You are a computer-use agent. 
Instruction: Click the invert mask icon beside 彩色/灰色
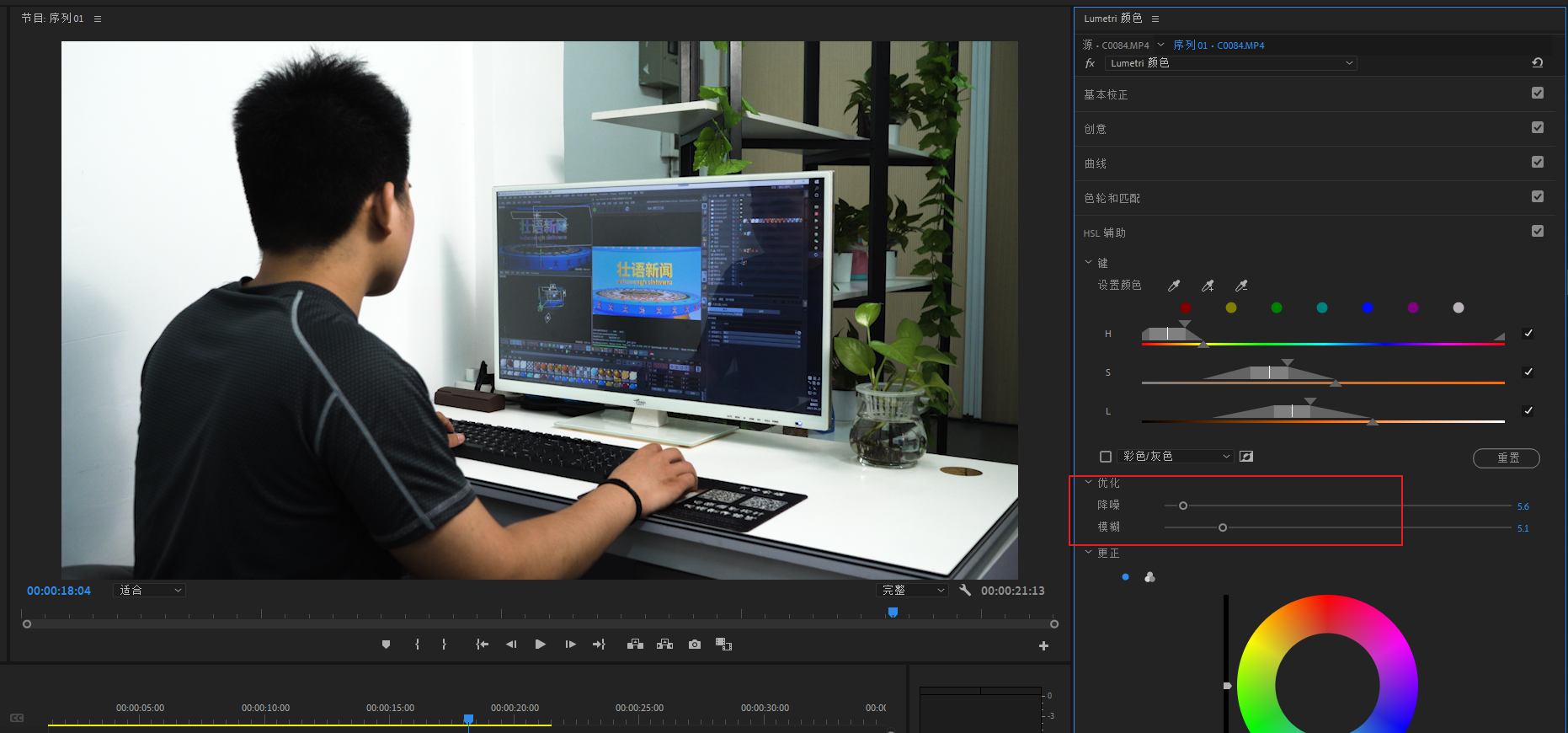pos(1246,457)
